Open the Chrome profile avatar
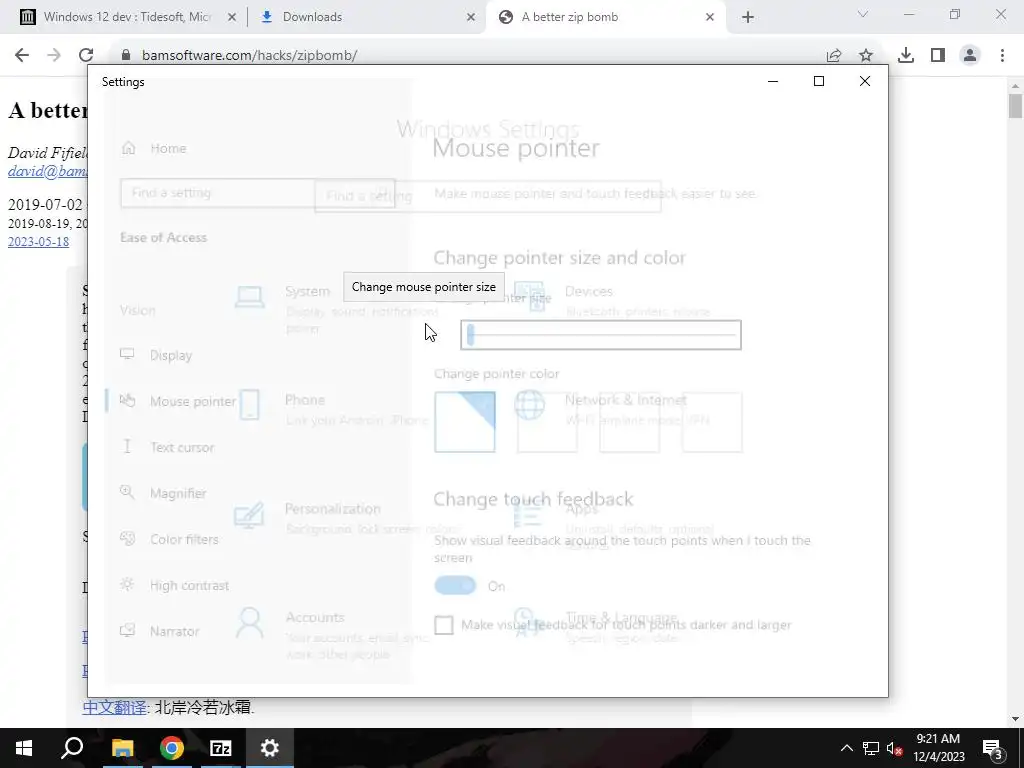1024x768 pixels. [970, 56]
